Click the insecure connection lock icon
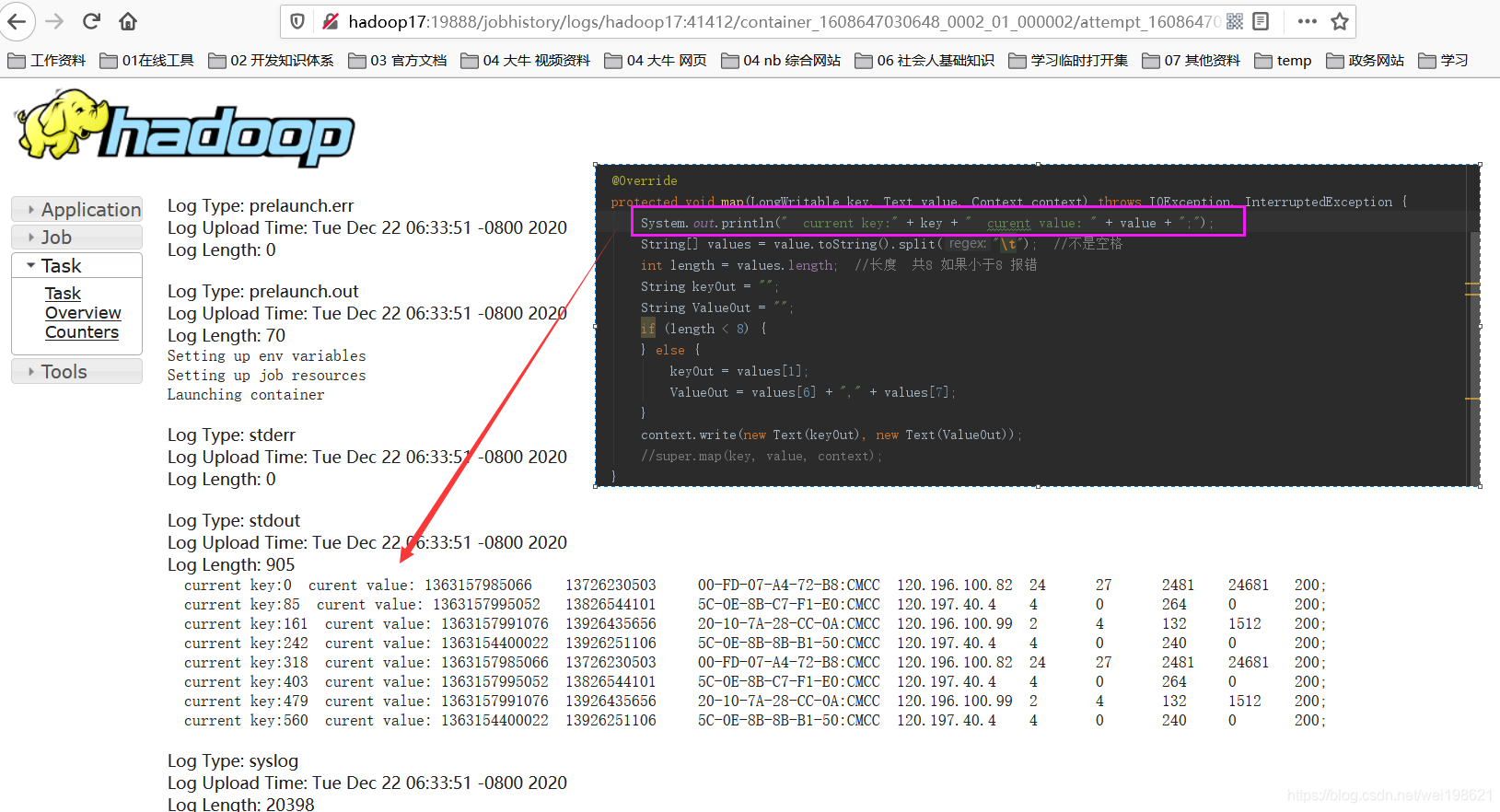 tap(330, 21)
